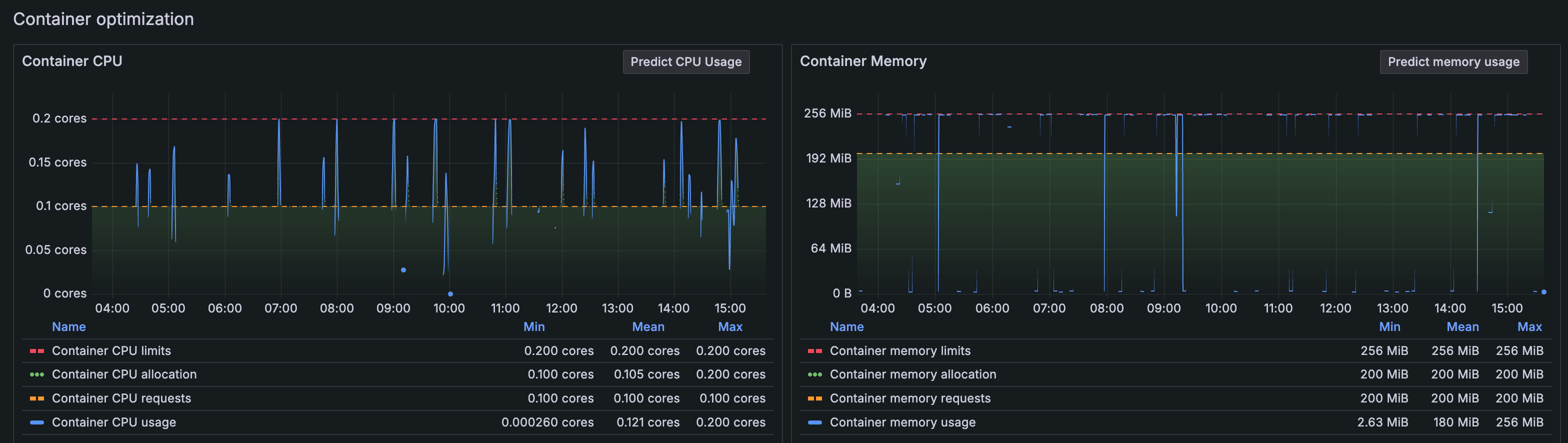Screen dimensions: 1568x443
Task: Click the green Container CPU allocation series icon
Action: point(36,375)
